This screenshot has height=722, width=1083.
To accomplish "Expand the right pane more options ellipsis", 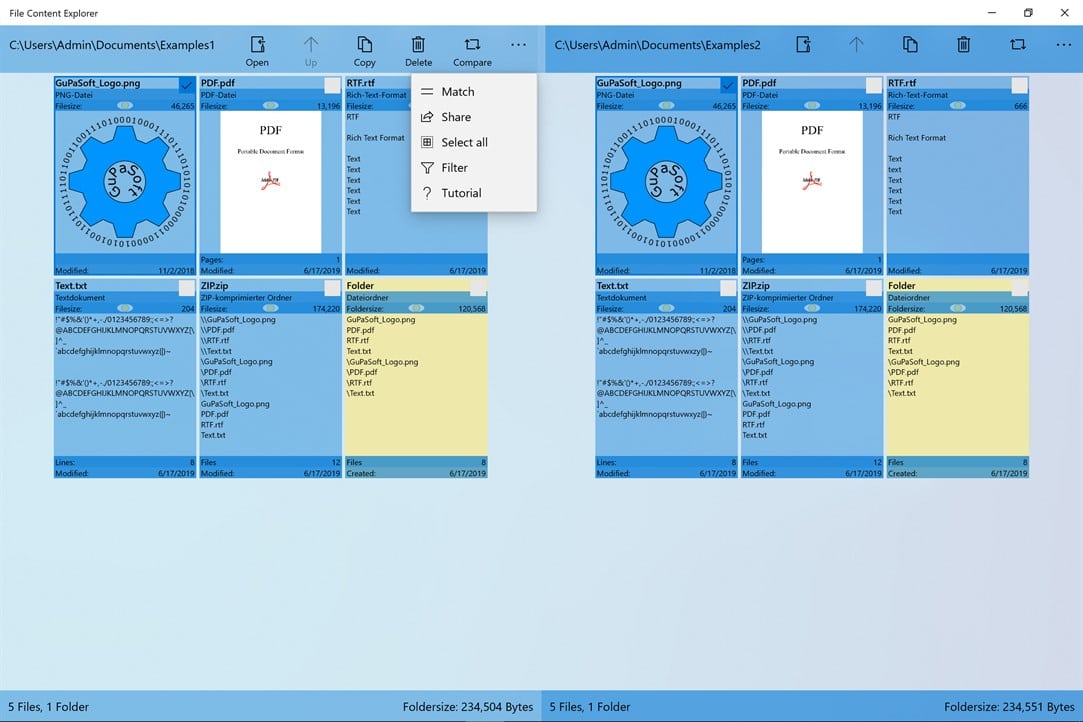I will pyautogui.click(x=1063, y=45).
